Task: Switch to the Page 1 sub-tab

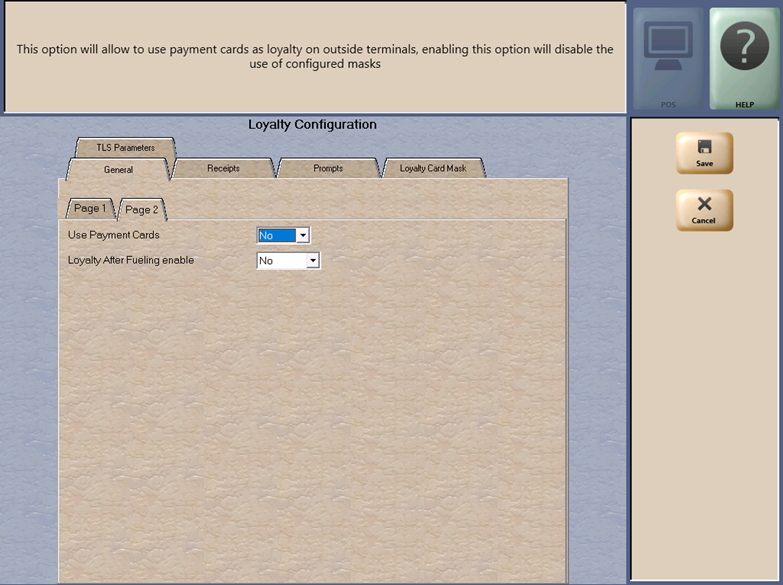Action: pos(89,209)
